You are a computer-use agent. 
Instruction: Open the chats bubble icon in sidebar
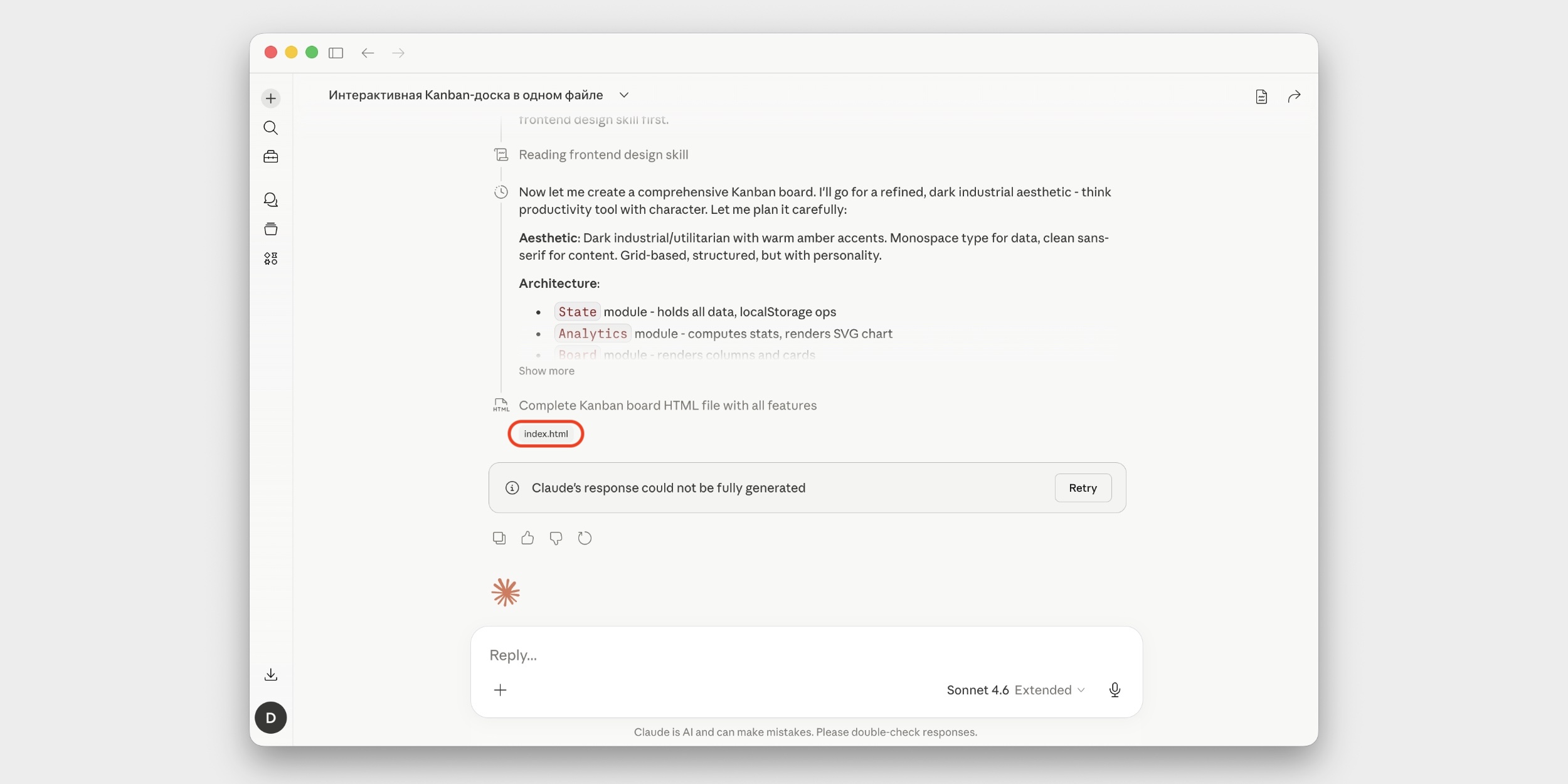click(x=270, y=200)
